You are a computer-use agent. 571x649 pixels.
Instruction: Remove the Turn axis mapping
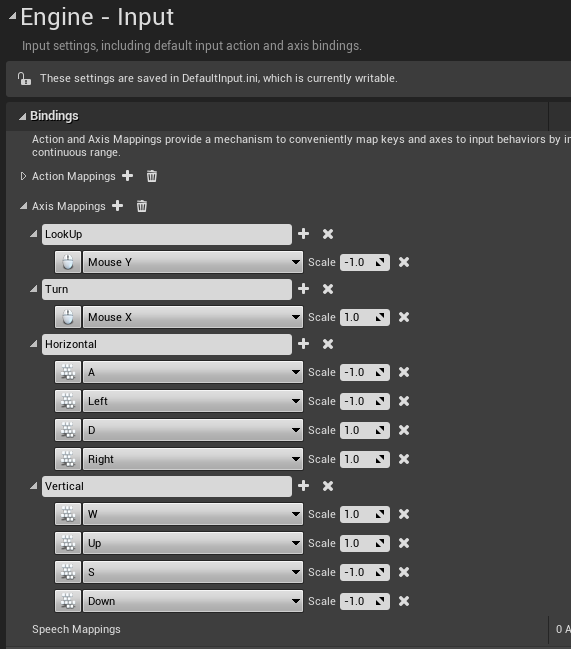pyautogui.click(x=328, y=289)
